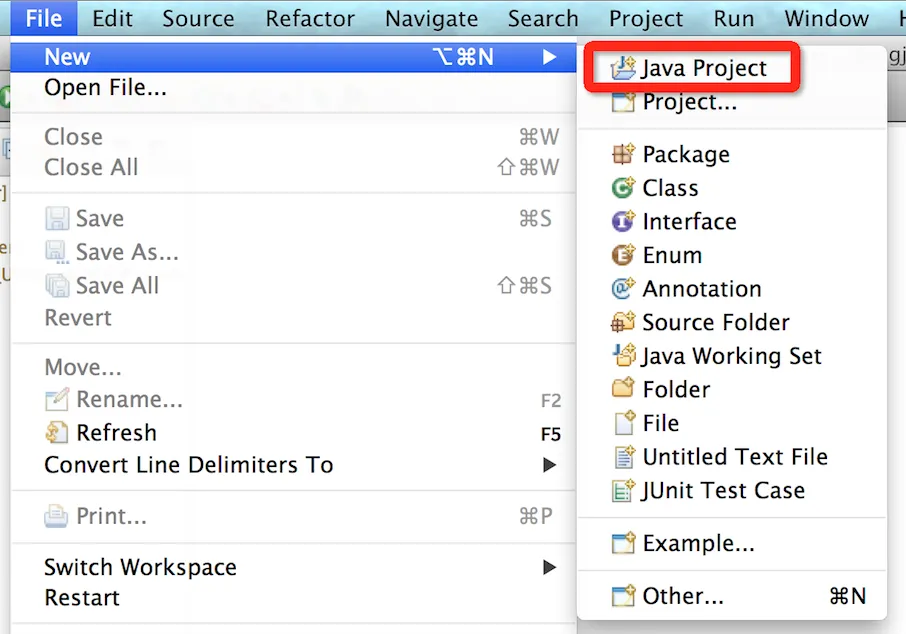Click the Enum icon in submenu
The image size is (906, 634).
(624, 255)
